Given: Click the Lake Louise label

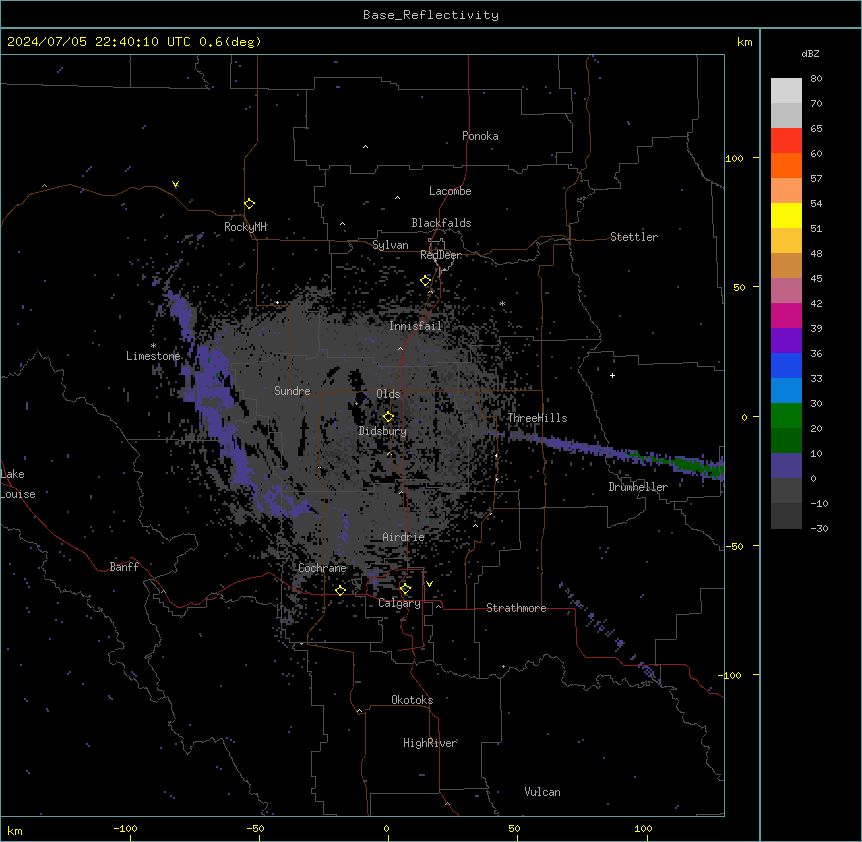Looking at the screenshot, I should (x=18, y=484).
